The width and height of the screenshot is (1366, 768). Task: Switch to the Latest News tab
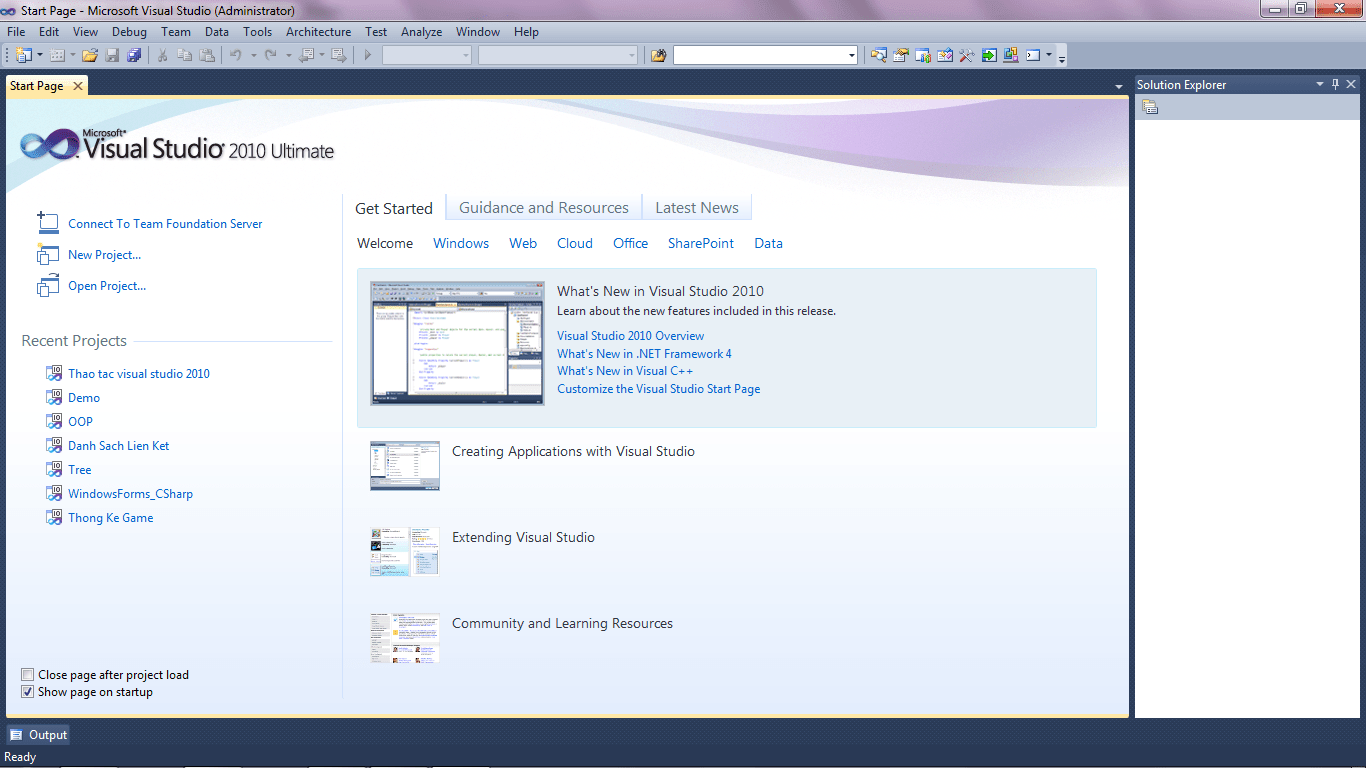pos(696,207)
